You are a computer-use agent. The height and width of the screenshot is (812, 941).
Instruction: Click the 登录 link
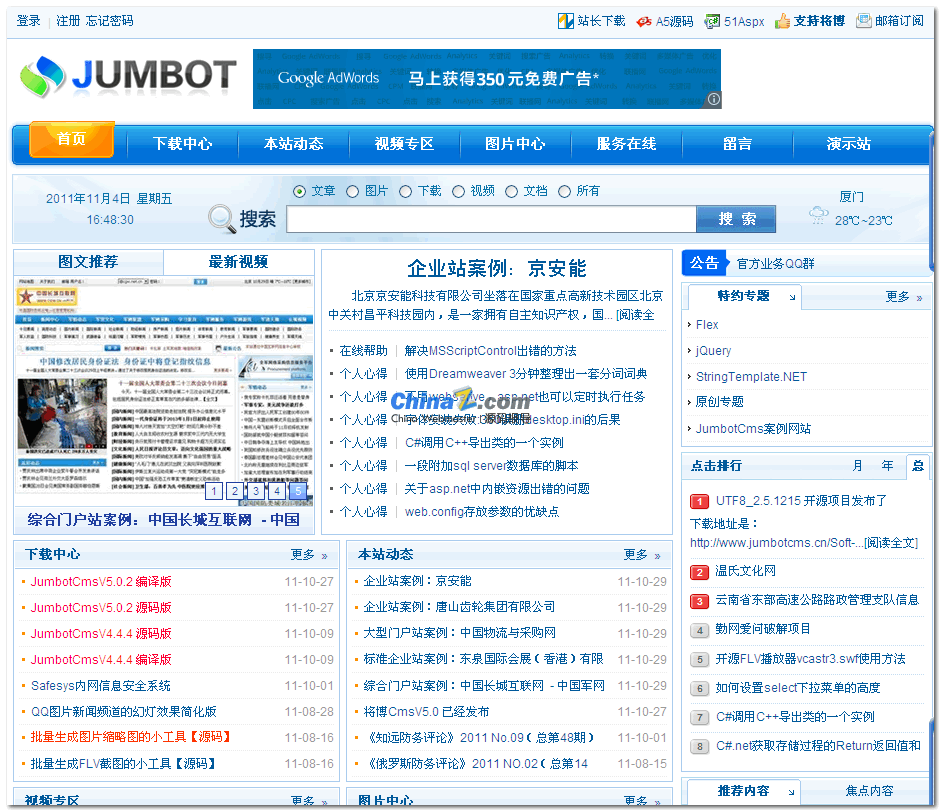point(28,21)
